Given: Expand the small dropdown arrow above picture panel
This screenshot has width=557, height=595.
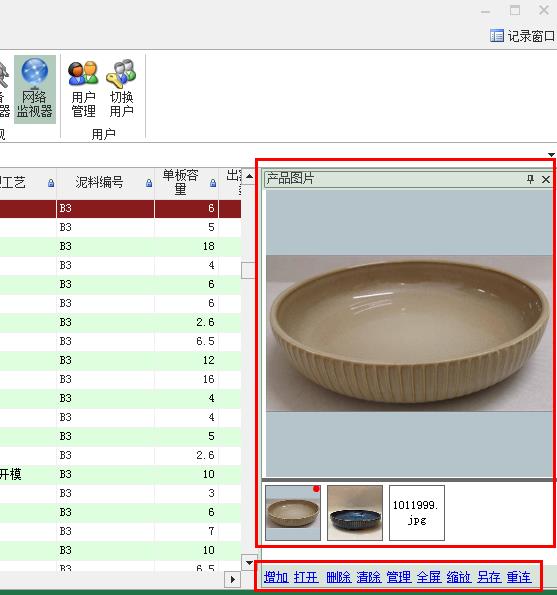Looking at the screenshot, I should 551,154.
